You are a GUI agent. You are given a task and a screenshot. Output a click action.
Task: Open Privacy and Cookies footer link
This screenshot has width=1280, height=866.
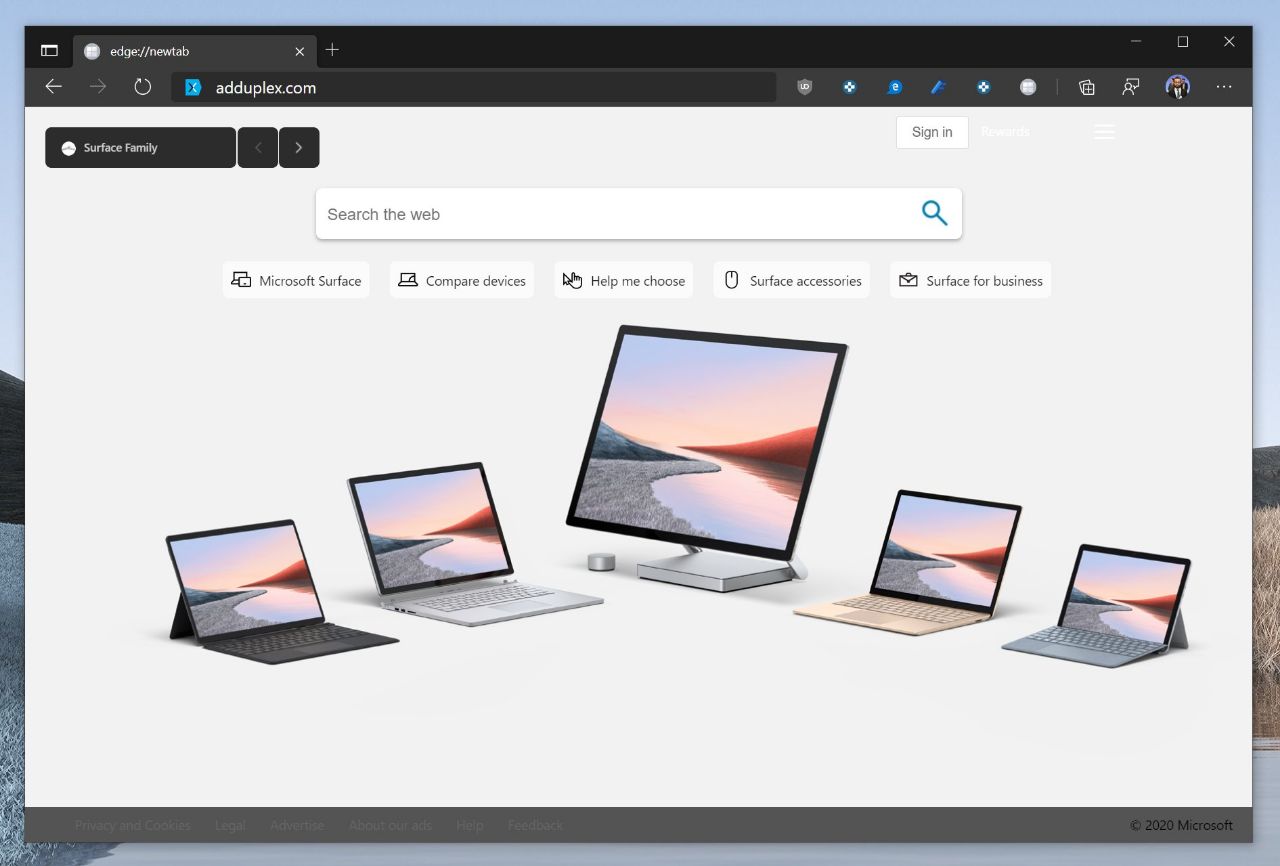(x=132, y=825)
